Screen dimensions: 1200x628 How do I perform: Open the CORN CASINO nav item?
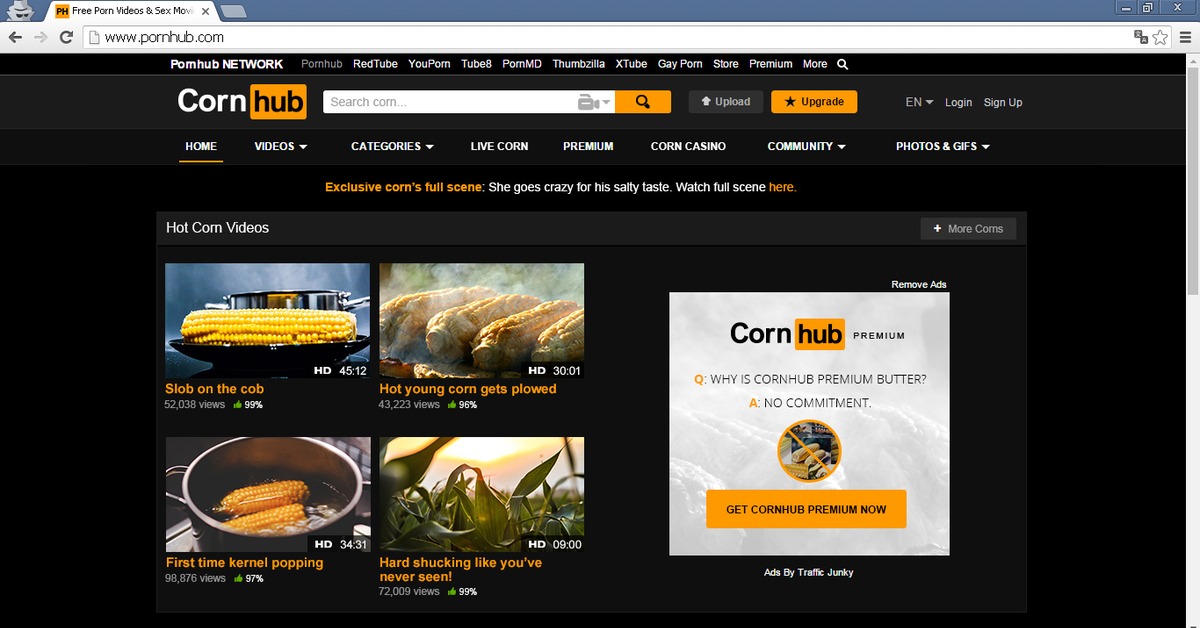(688, 146)
